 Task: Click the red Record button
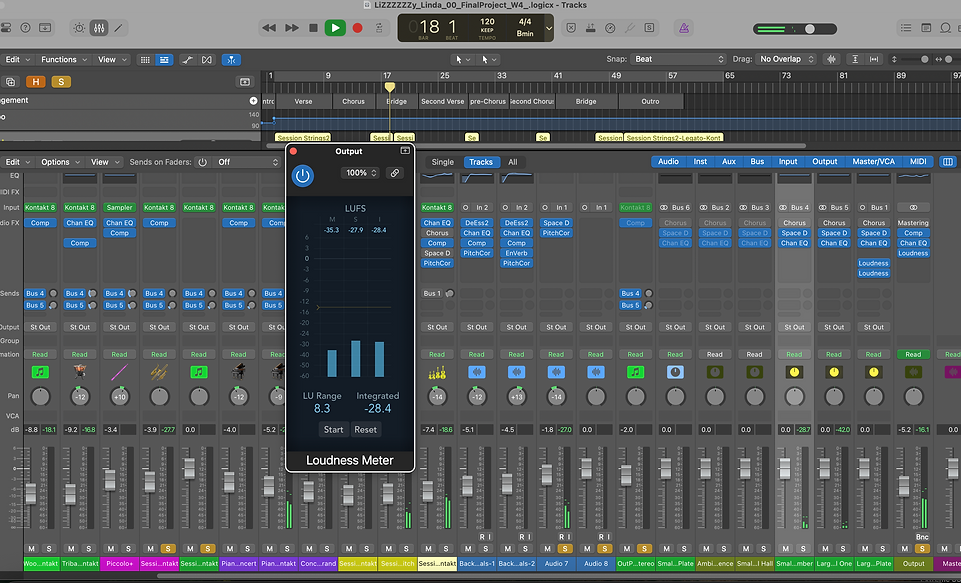pos(357,28)
